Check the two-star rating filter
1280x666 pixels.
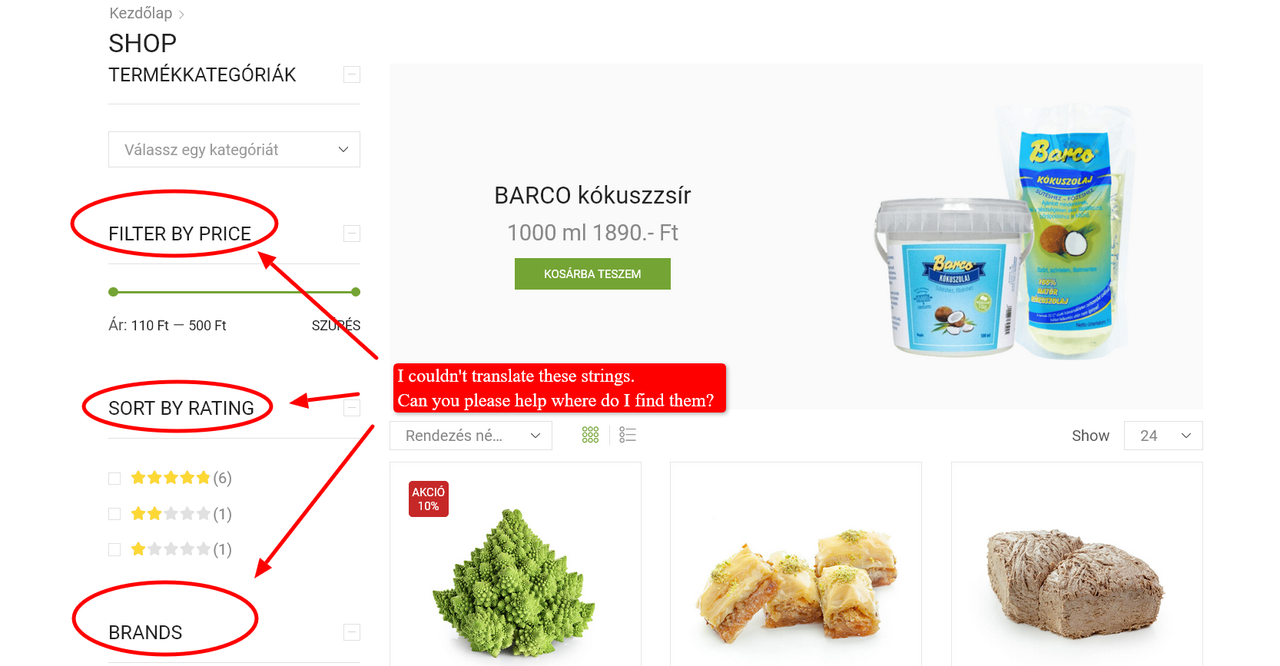(x=114, y=514)
